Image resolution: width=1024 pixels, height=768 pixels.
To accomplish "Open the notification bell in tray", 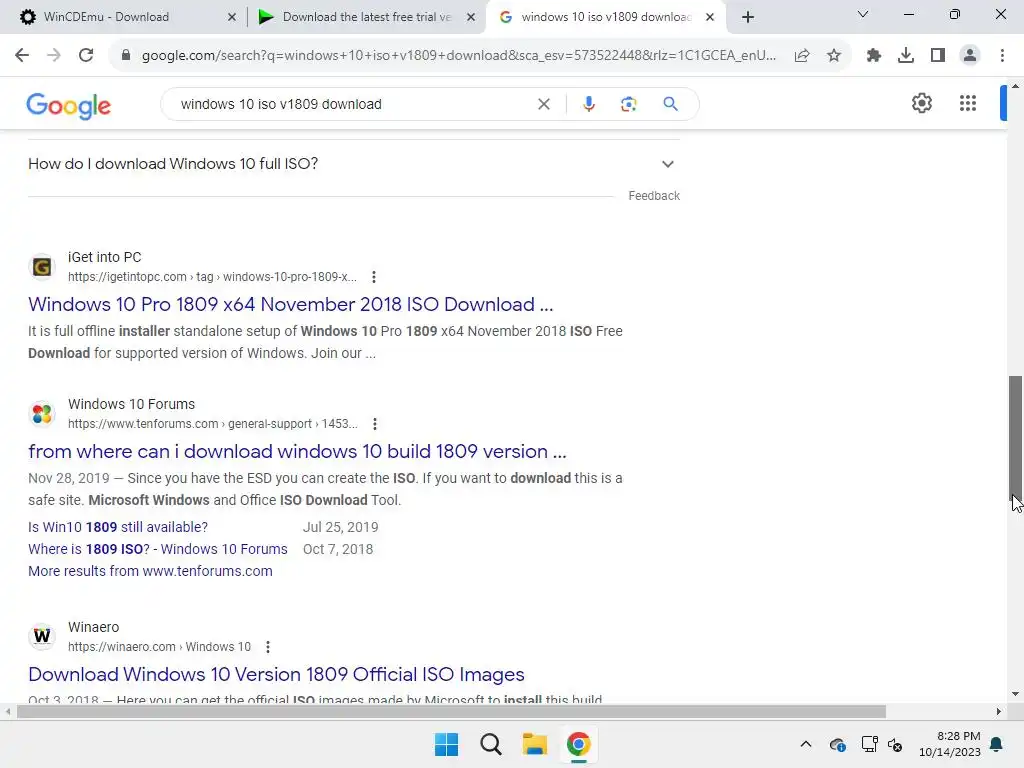I will point(997,744).
